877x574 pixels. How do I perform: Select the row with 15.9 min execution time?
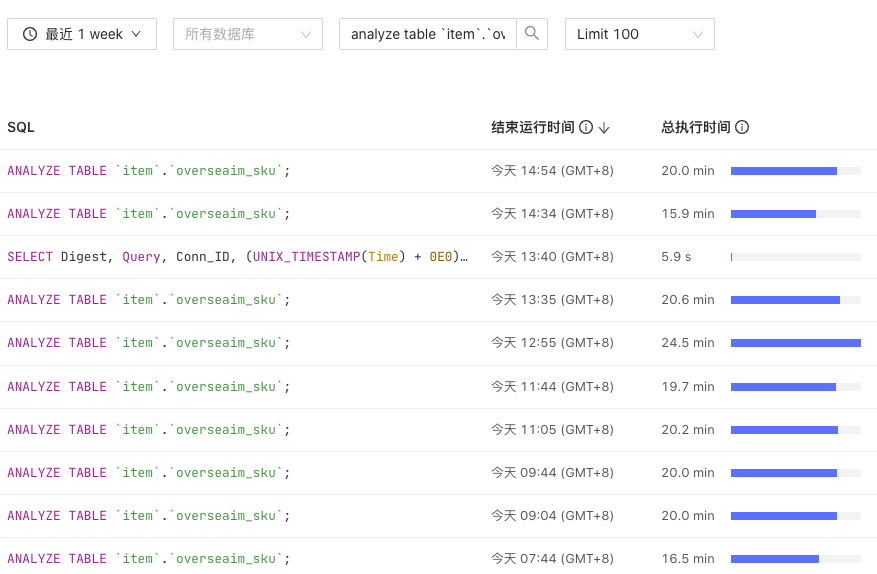(x=438, y=214)
